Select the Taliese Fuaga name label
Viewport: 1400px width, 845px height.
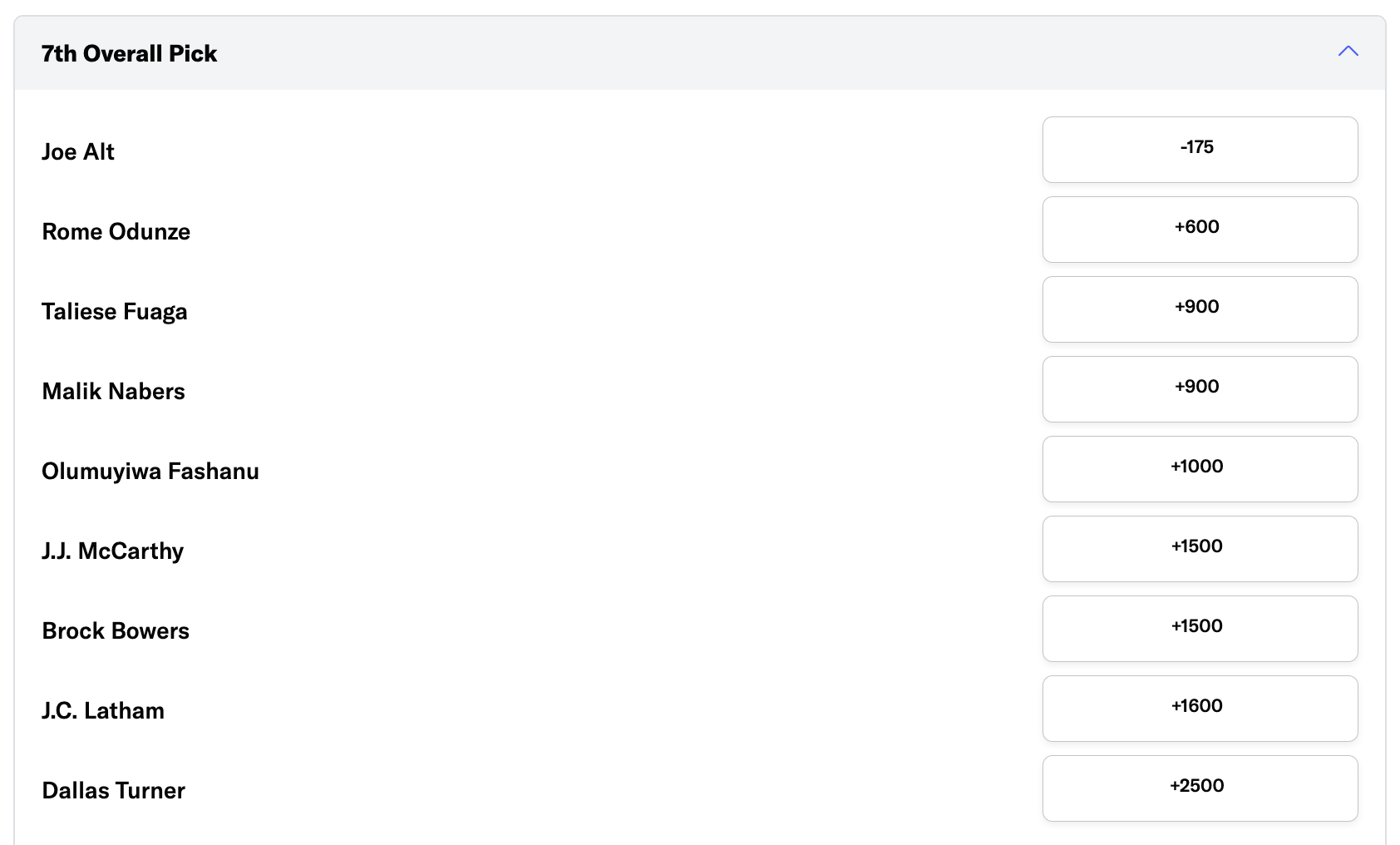[115, 311]
